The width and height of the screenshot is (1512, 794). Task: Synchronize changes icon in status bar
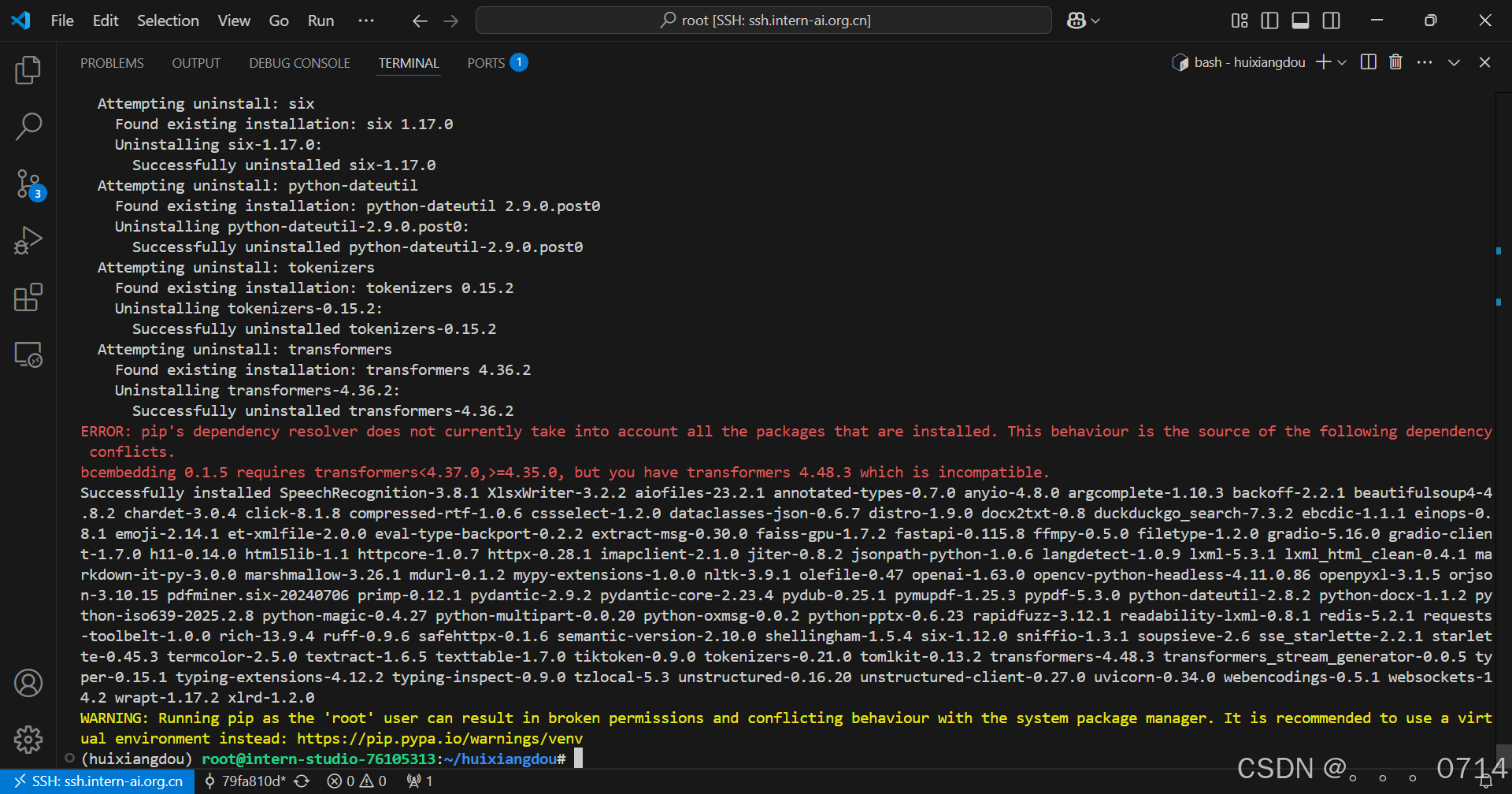tap(302, 781)
